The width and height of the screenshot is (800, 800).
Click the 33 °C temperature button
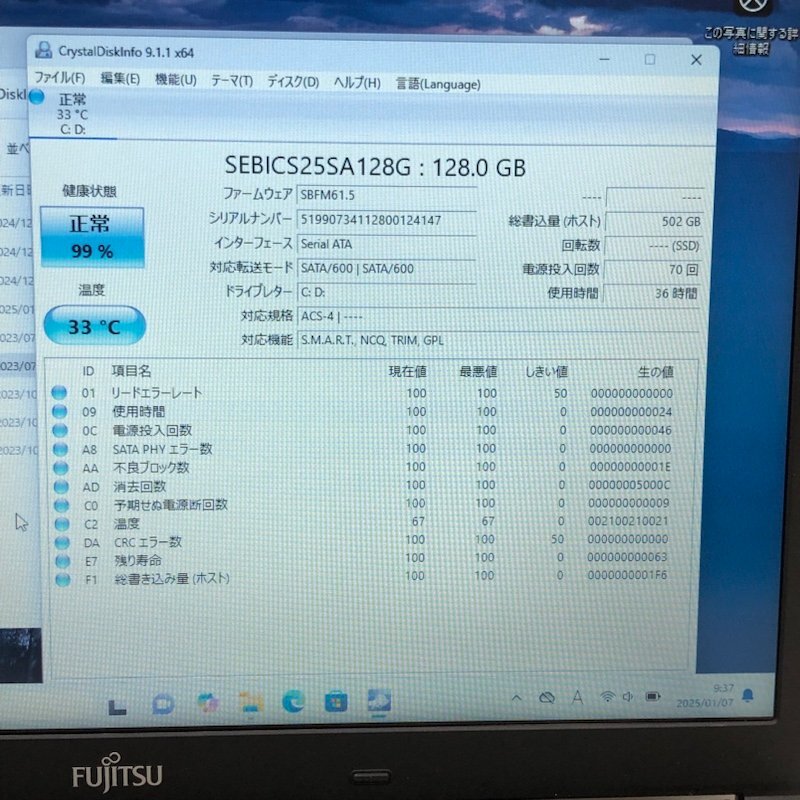94,326
